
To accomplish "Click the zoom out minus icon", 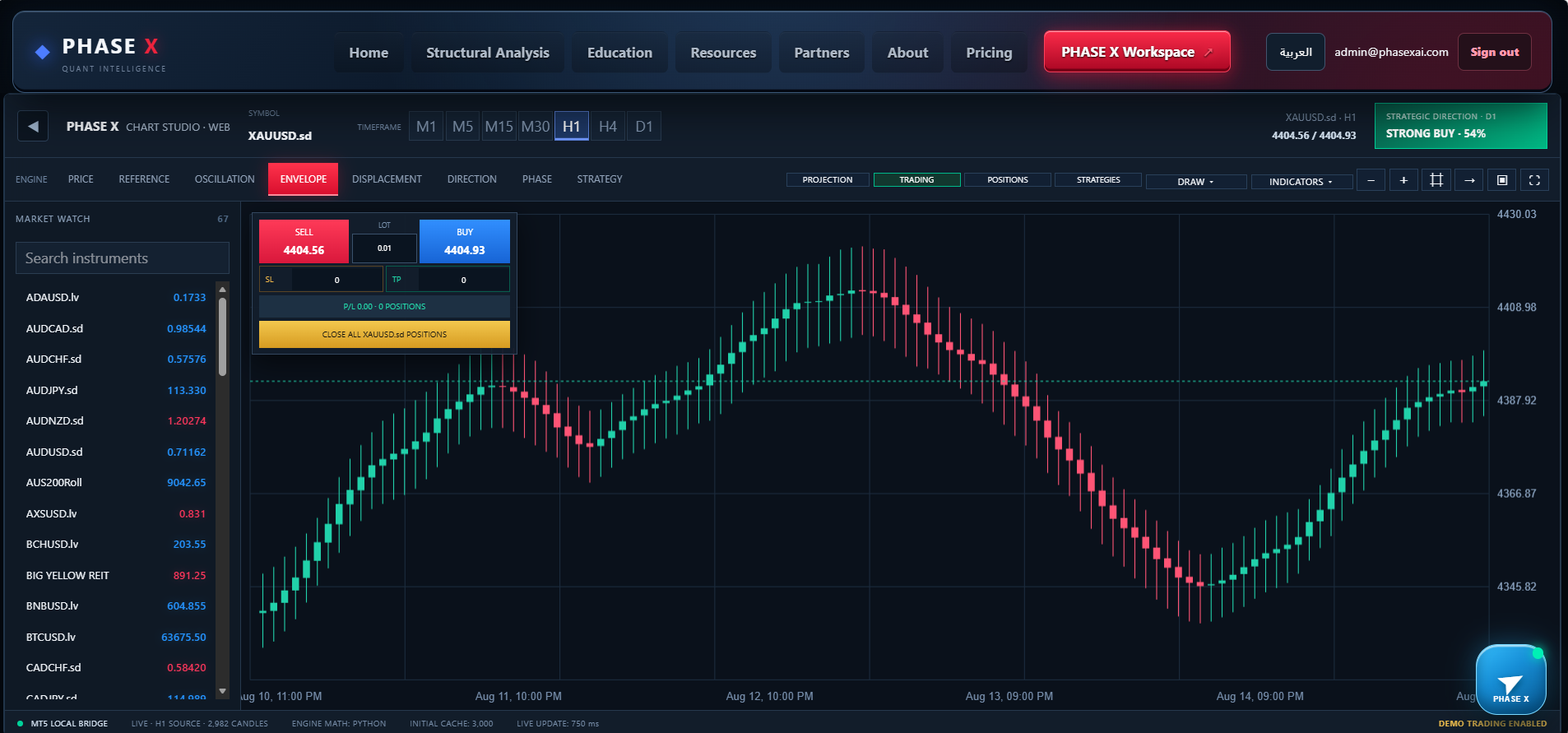I will tap(1371, 180).
